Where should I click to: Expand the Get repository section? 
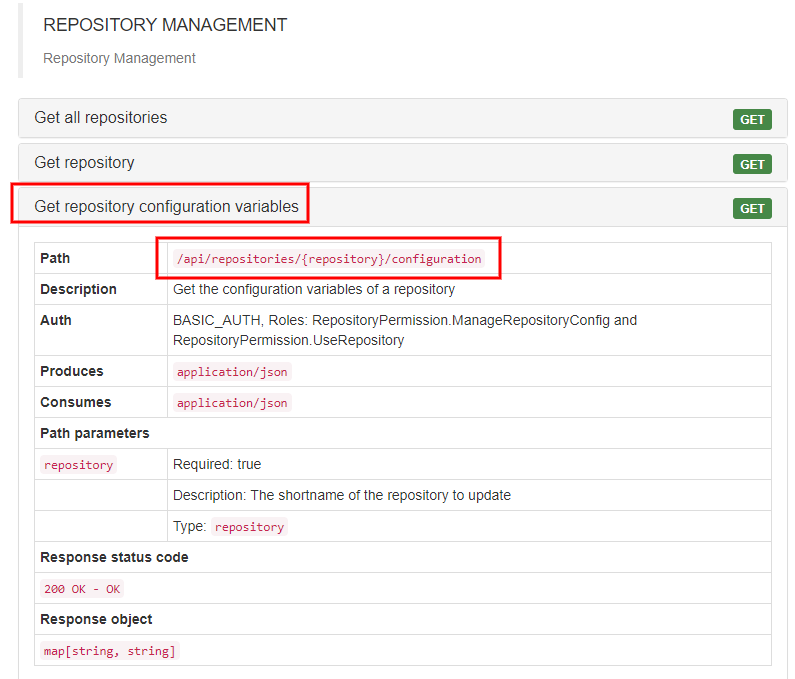tap(84, 163)
